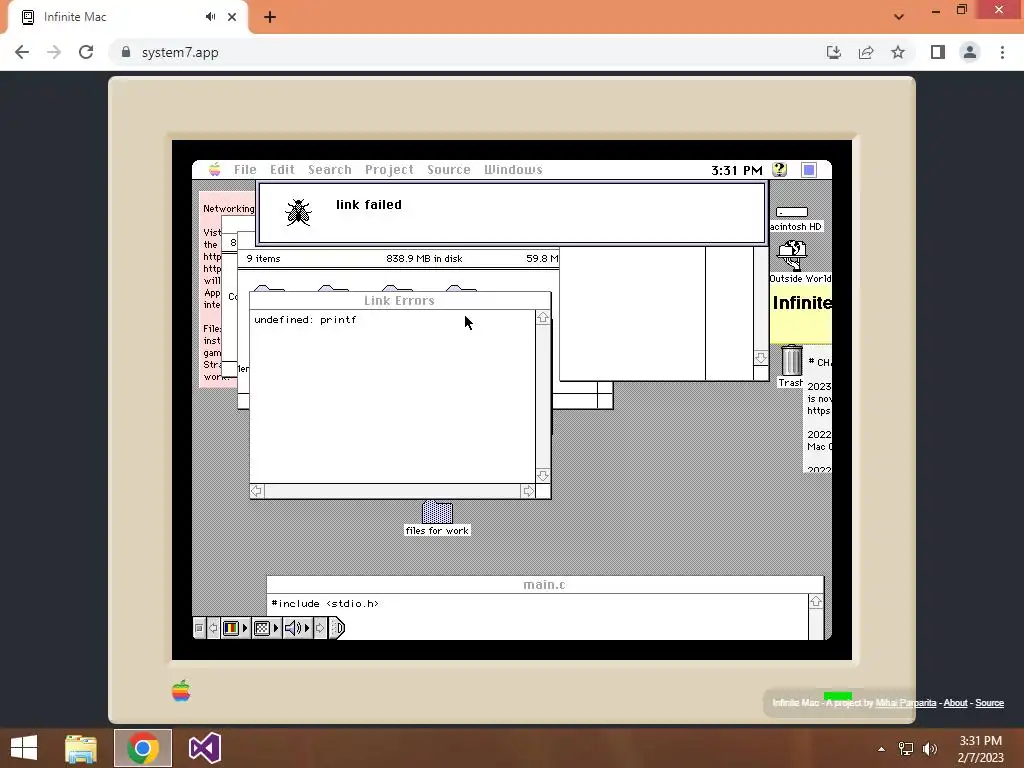Viewport: 1024px width, 768px height.
Task: Open the File menu
Action: 245,170
